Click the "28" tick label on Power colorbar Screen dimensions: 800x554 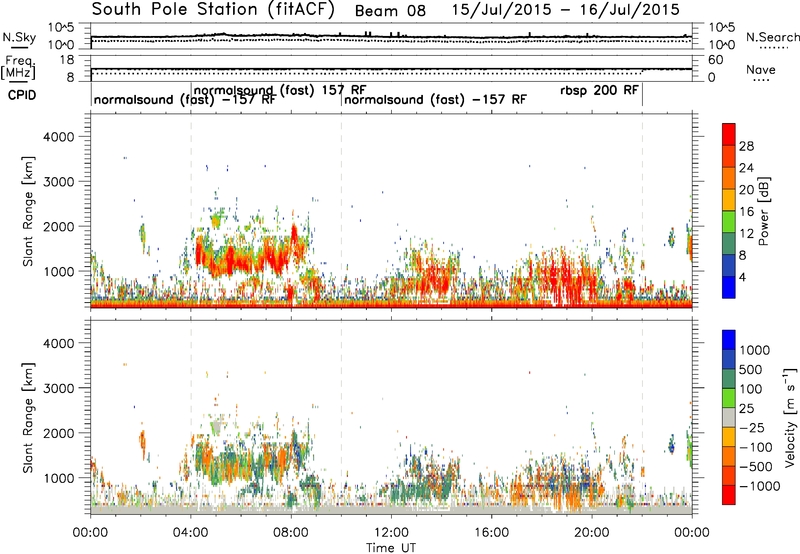[x=746, y=146]
